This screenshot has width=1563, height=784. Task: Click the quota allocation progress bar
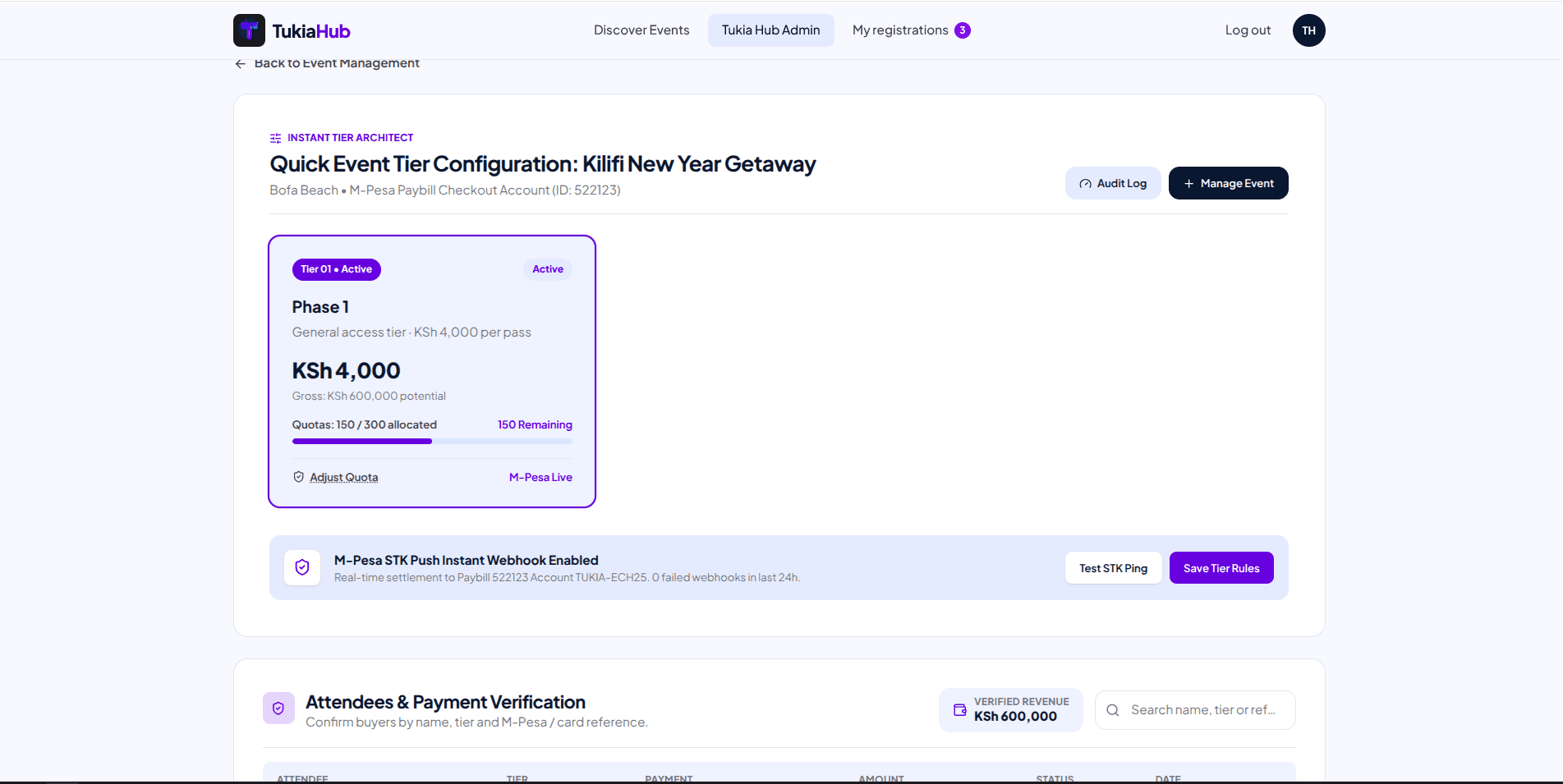[x=432, y=442]
